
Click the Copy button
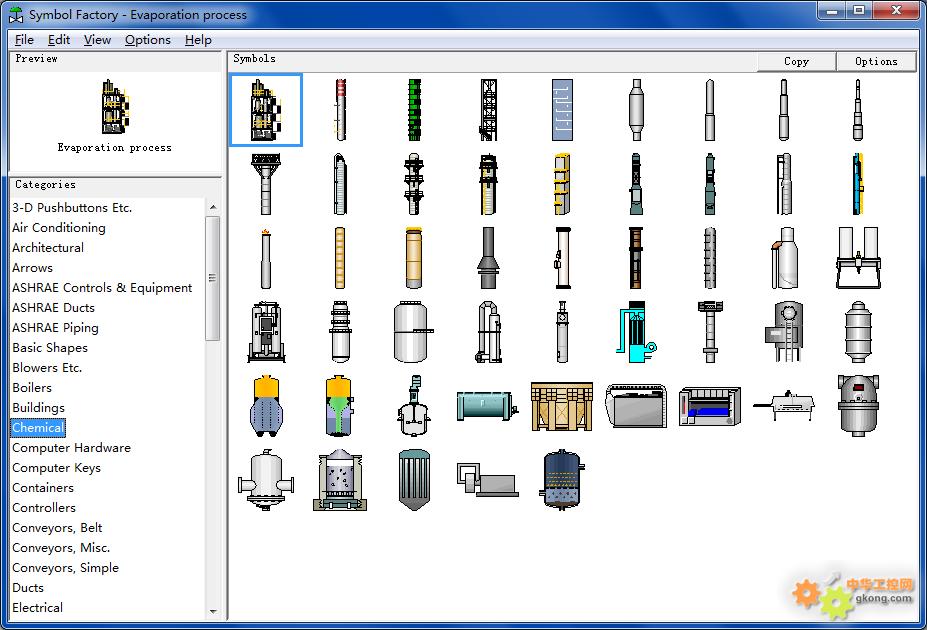[796, 61]
